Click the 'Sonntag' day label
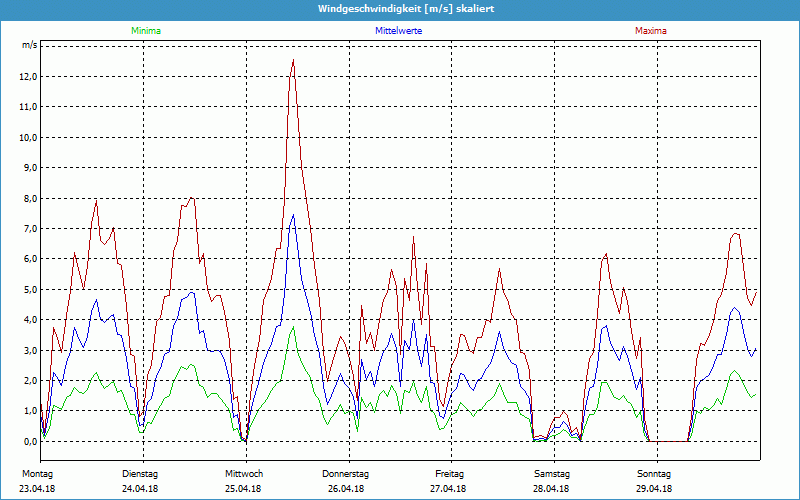The height and width of the screenshot is (500, 800). (x=654, y=474)
